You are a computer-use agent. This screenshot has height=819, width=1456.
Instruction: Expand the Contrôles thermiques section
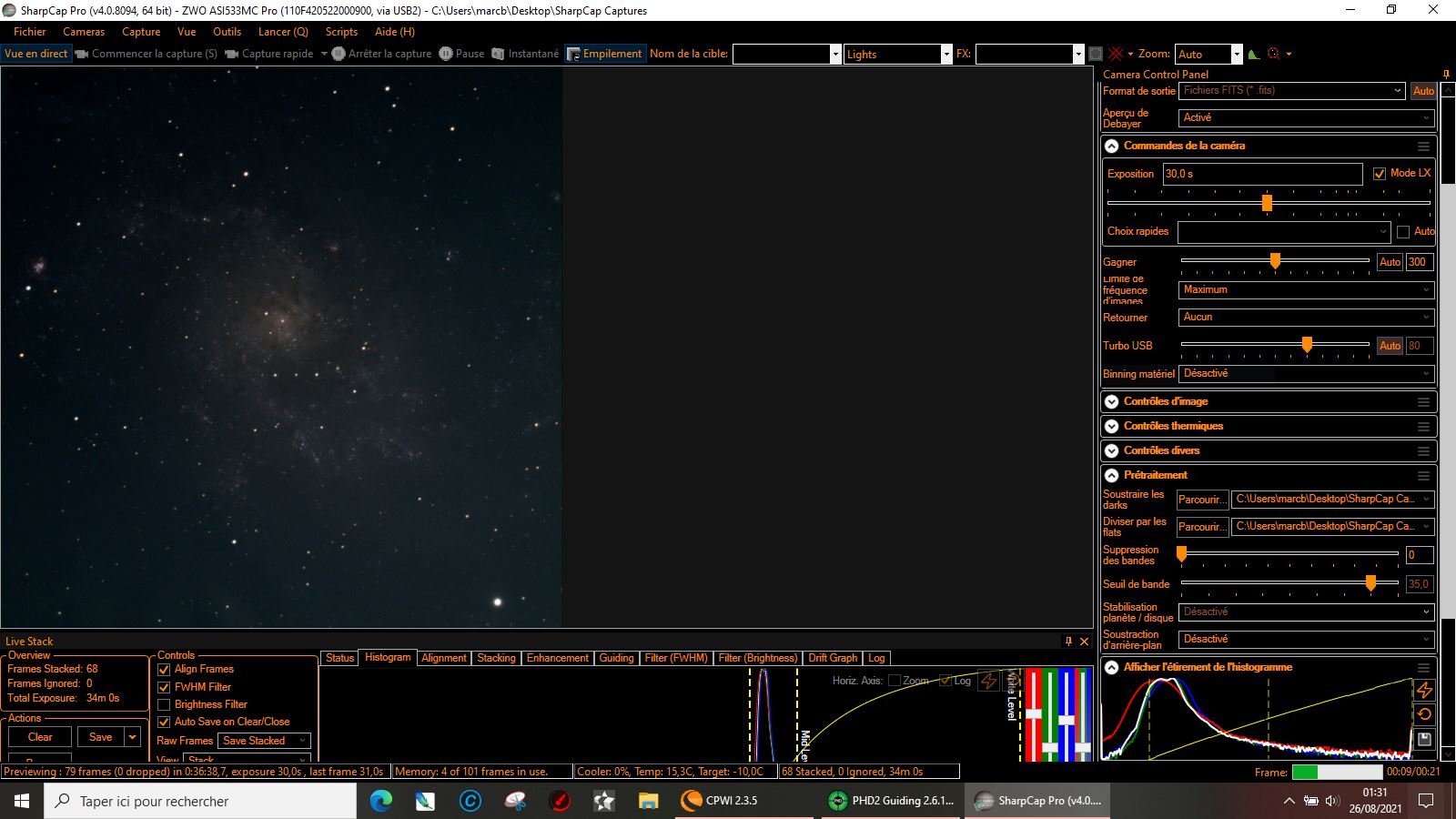point(1111,426)
